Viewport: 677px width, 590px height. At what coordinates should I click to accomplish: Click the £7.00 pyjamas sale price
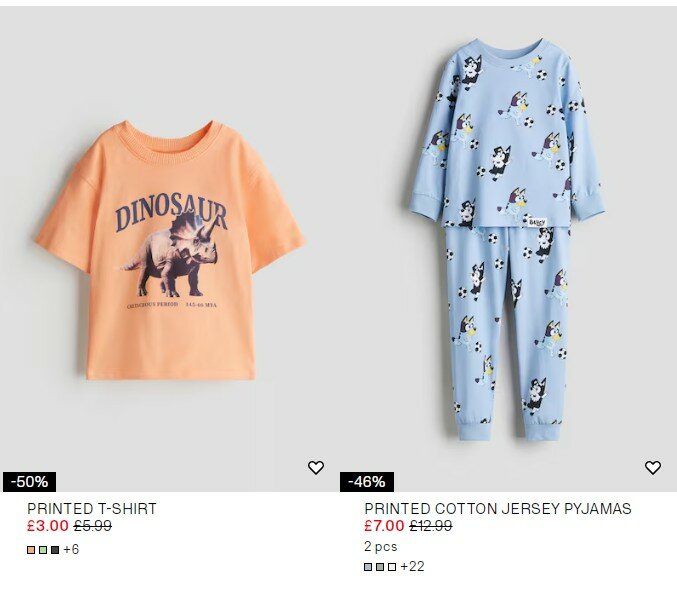(384, 526)
